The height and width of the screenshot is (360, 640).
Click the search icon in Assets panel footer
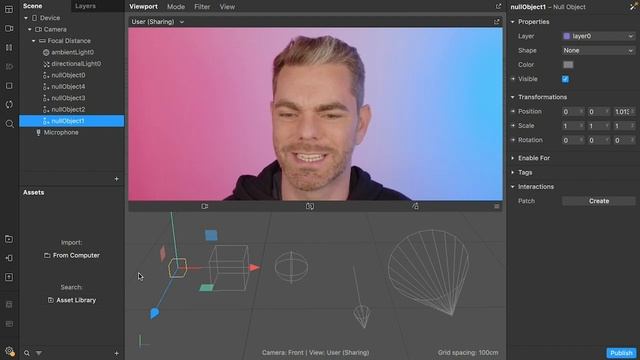point(27,353)
